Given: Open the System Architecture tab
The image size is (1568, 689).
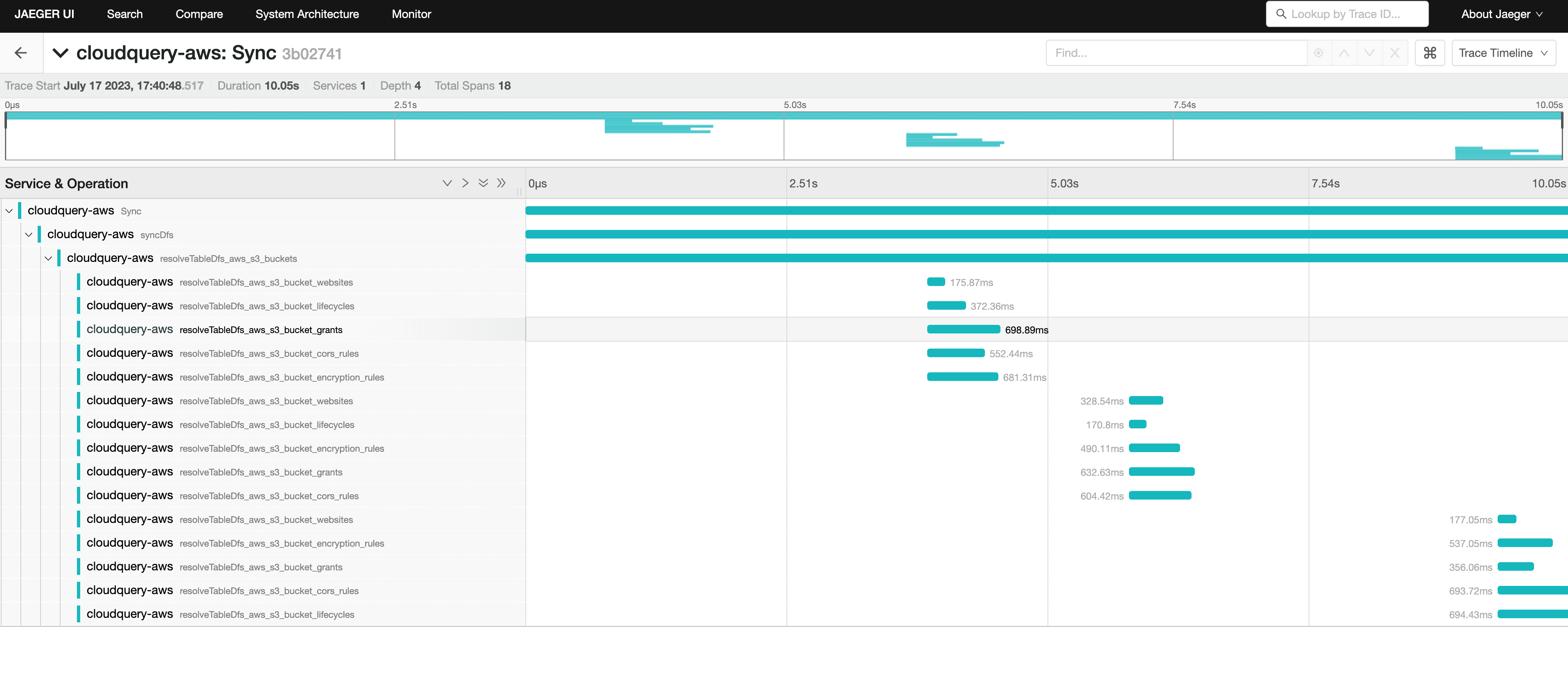Looking at the screenshot, I should pos(307,14).
